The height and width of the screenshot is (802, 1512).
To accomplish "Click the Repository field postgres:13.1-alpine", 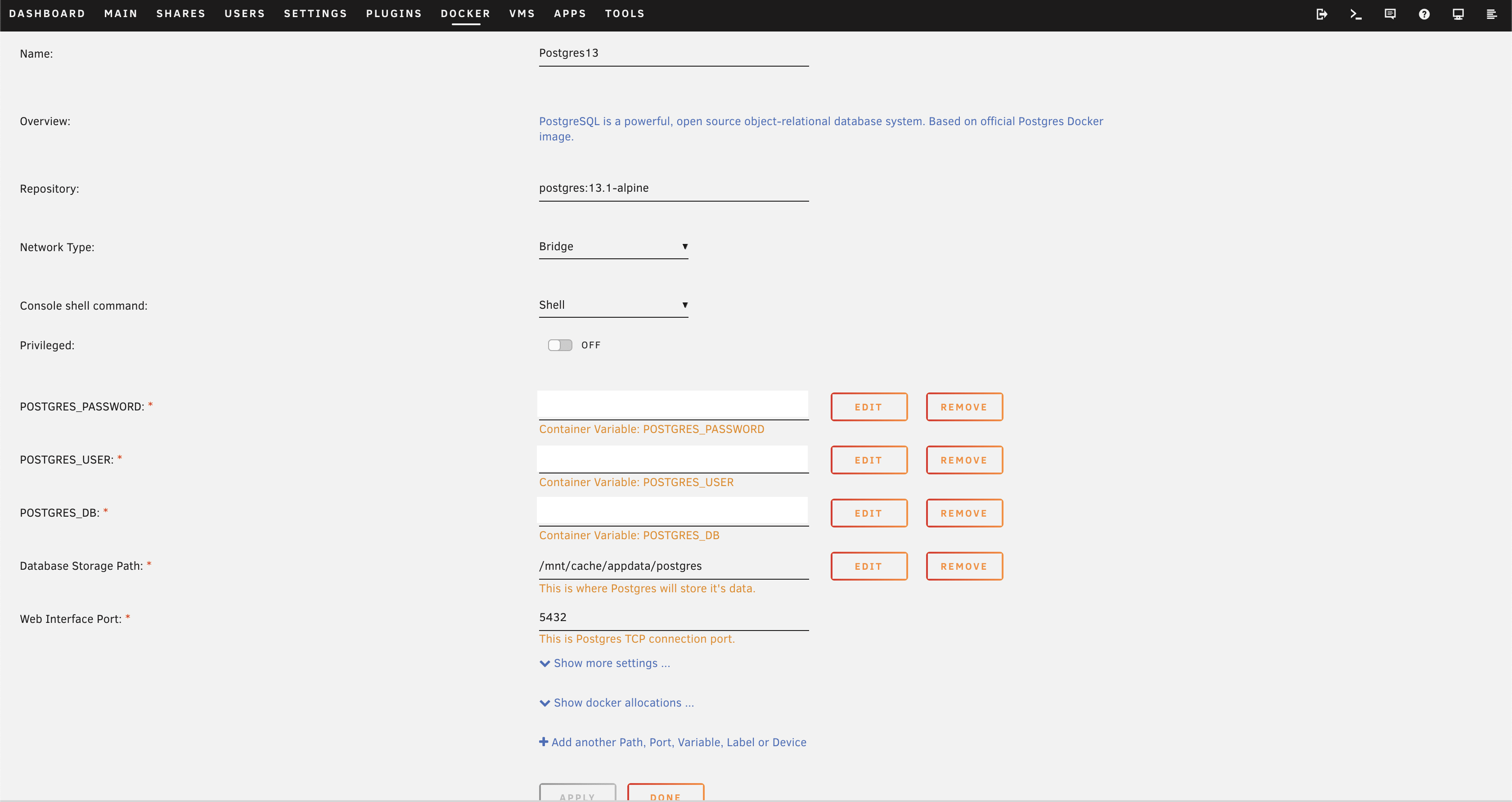I will tap(674, 189).
